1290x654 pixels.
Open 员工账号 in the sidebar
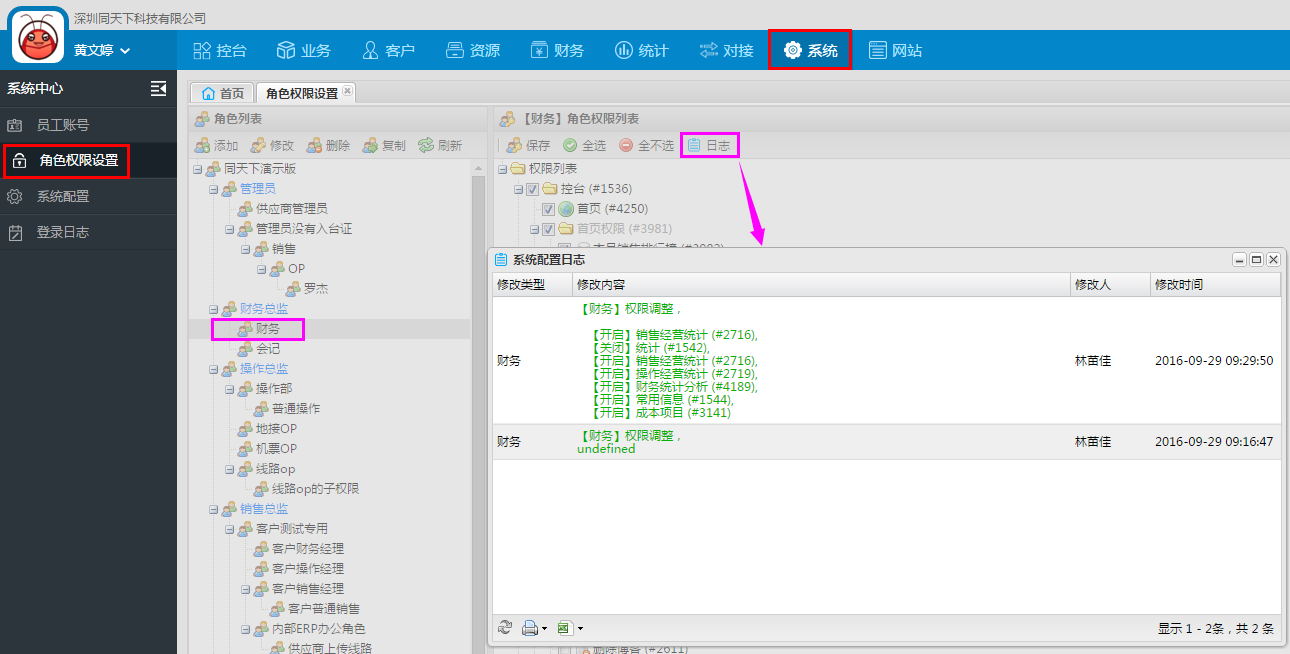coord(88,125)
